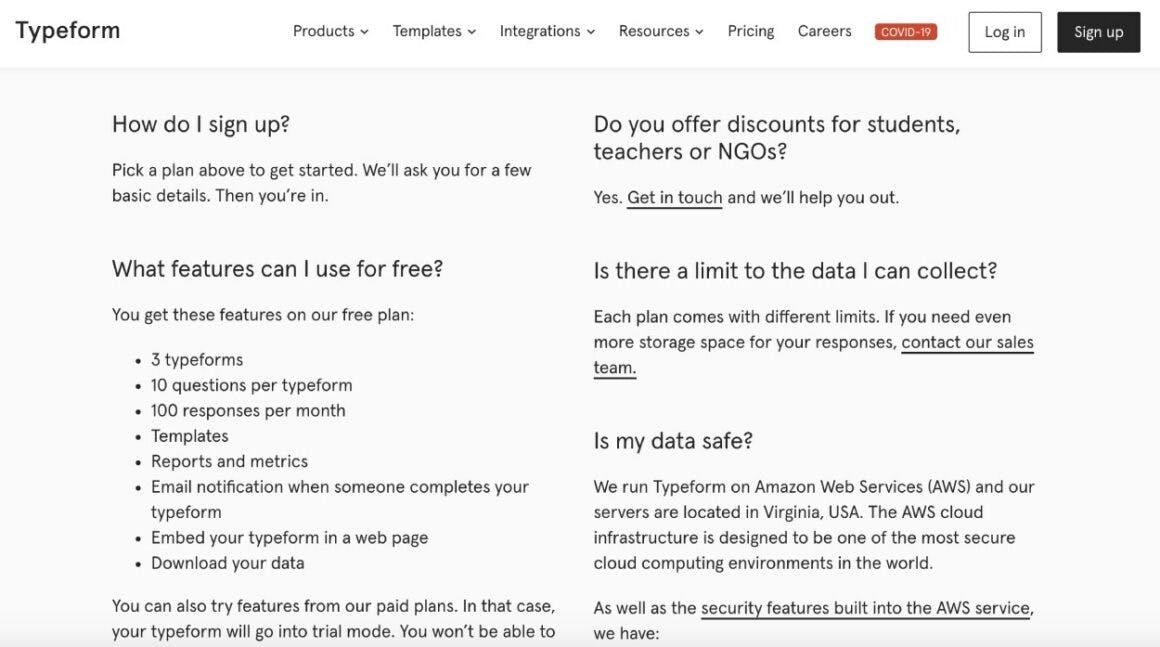Click the "How do I sign up?" heading
The height and width of the screenshot is (647, 1160).
point(201,125)
